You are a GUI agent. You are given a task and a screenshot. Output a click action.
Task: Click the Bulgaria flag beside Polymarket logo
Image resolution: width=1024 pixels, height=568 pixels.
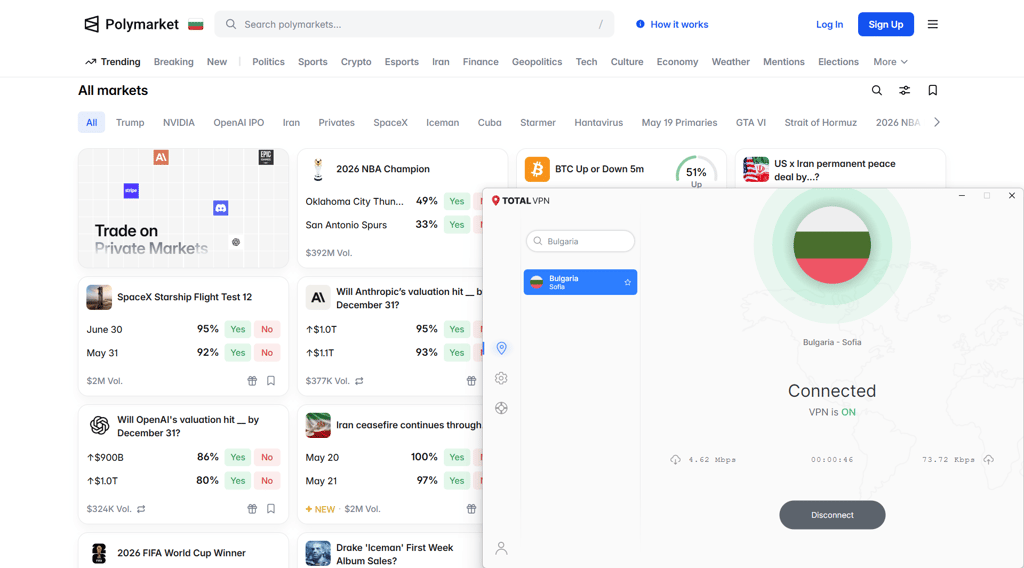point(195,25)
